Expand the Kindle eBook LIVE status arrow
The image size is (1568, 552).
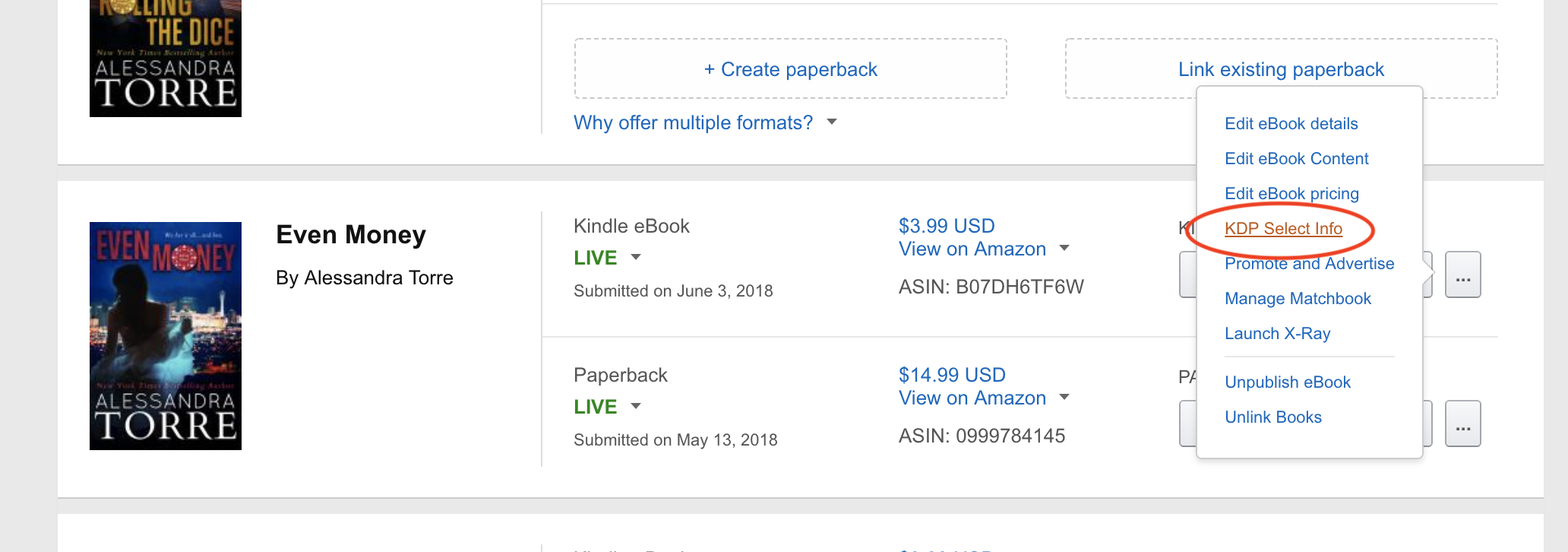click(636, 257)
